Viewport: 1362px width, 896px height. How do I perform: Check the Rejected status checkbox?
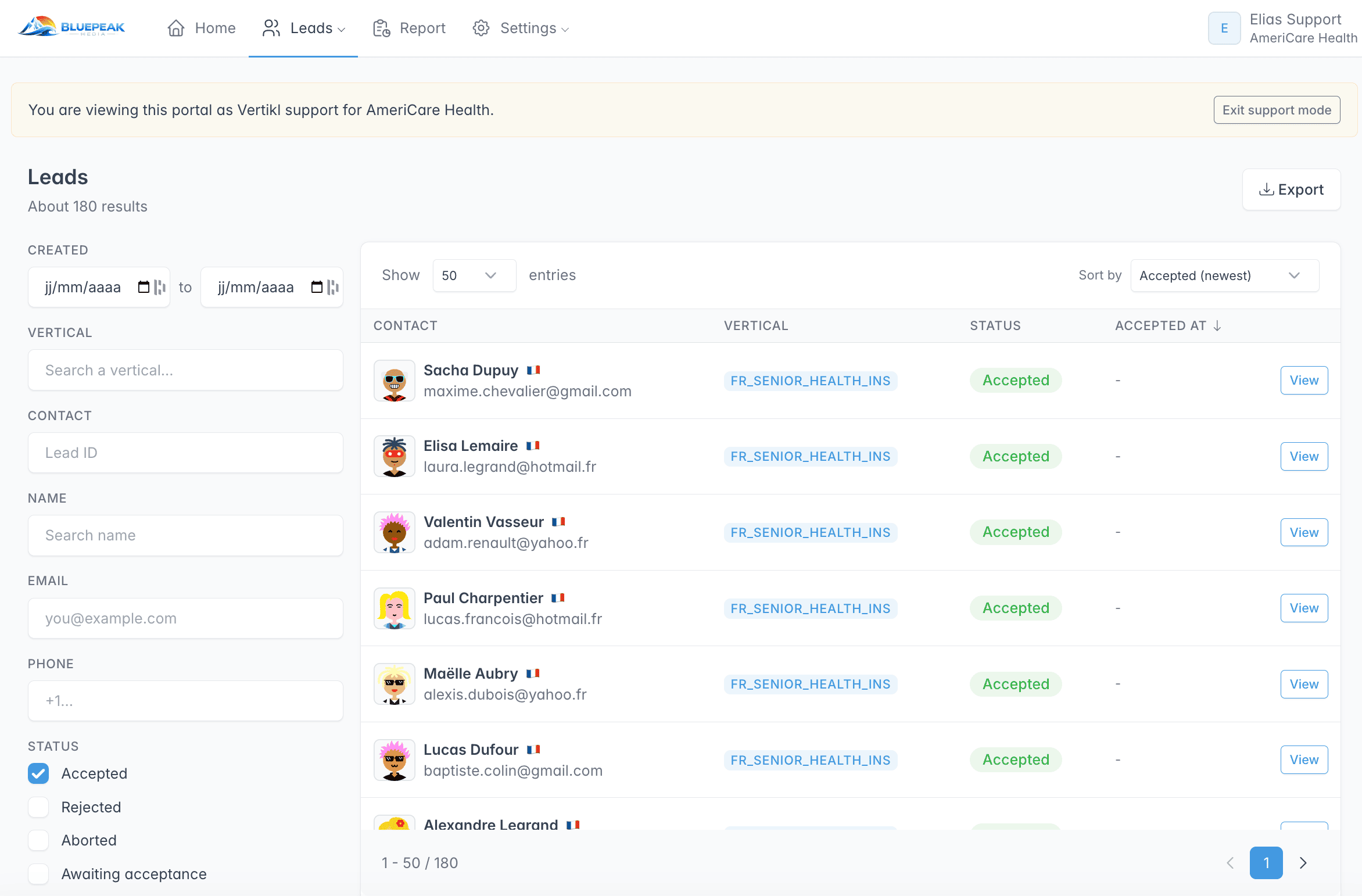38,807
